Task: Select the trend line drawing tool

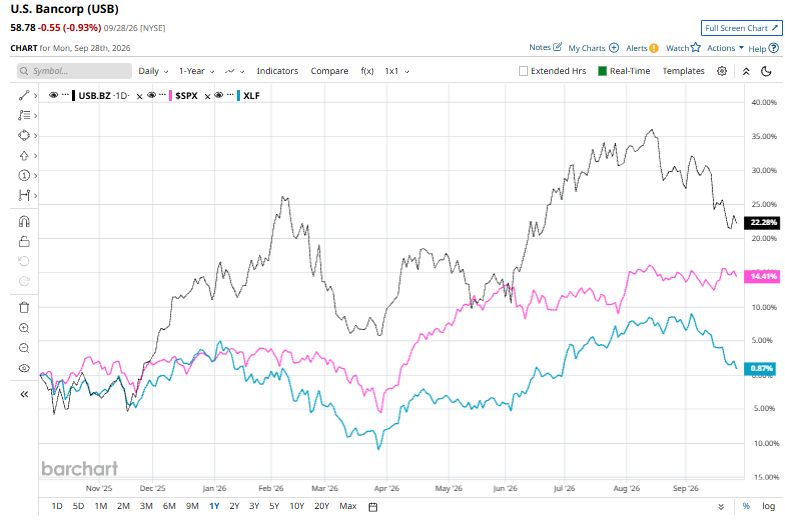Action: click(x=24, y=95)
